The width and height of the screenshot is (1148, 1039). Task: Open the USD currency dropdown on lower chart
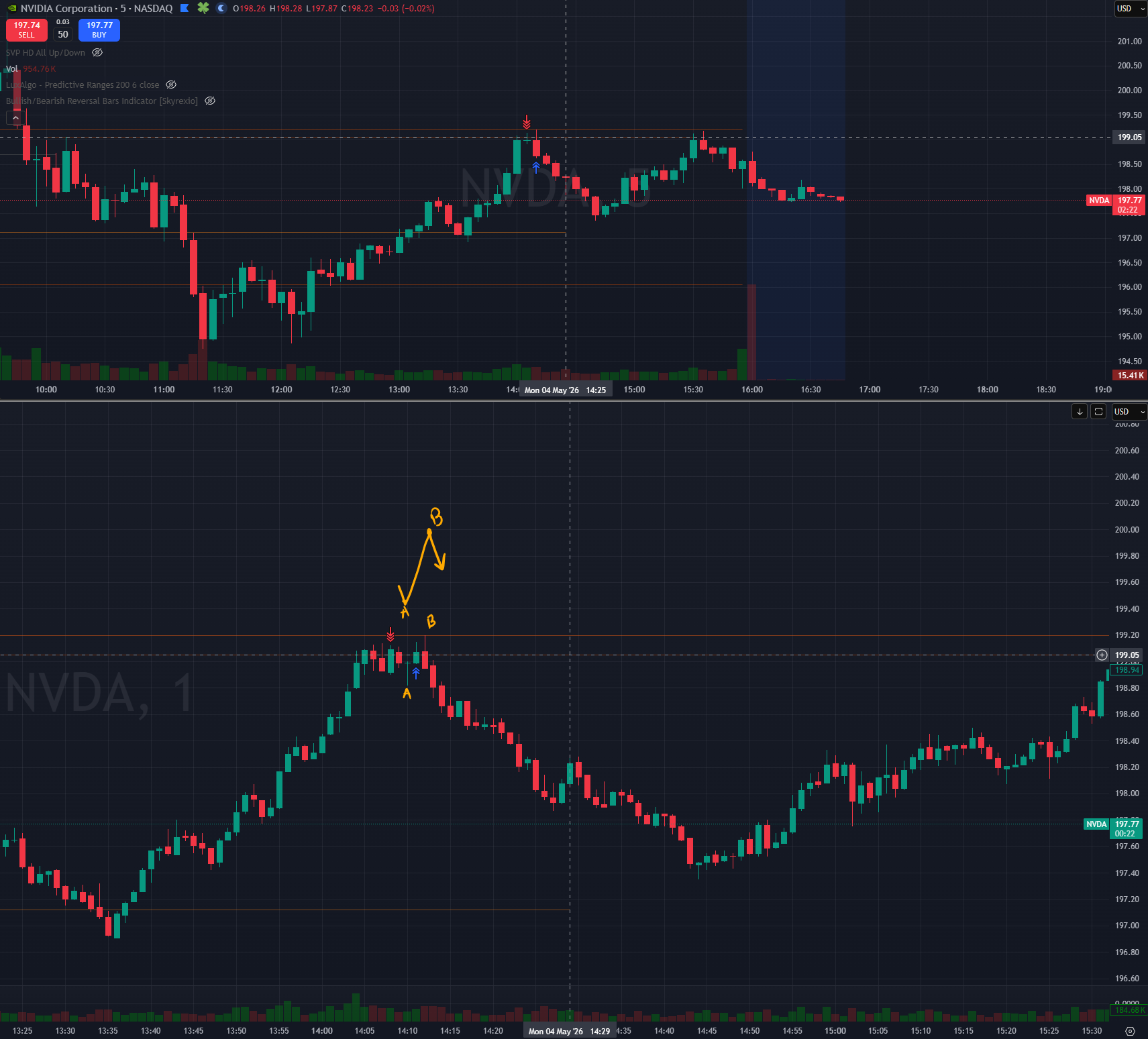click(x=1129, y=411)
